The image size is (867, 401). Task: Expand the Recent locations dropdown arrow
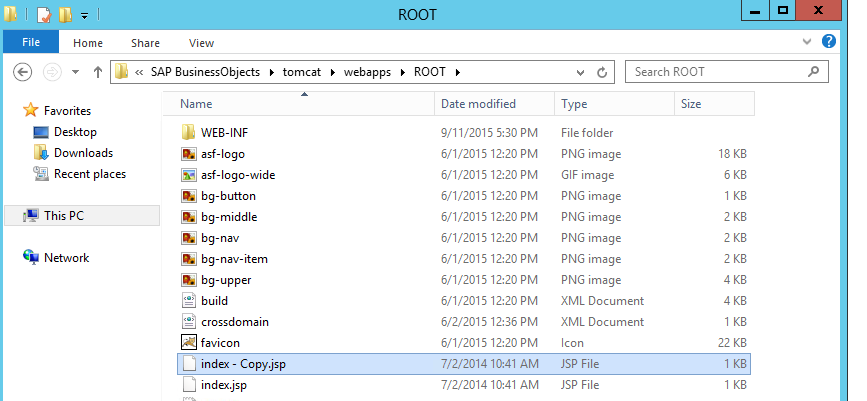[x=75, y=72]
